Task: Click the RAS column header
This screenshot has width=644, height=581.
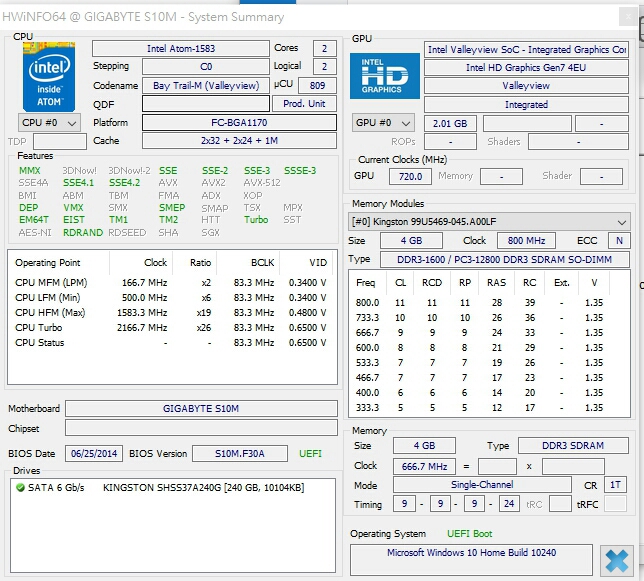Action: click(496, 282)
